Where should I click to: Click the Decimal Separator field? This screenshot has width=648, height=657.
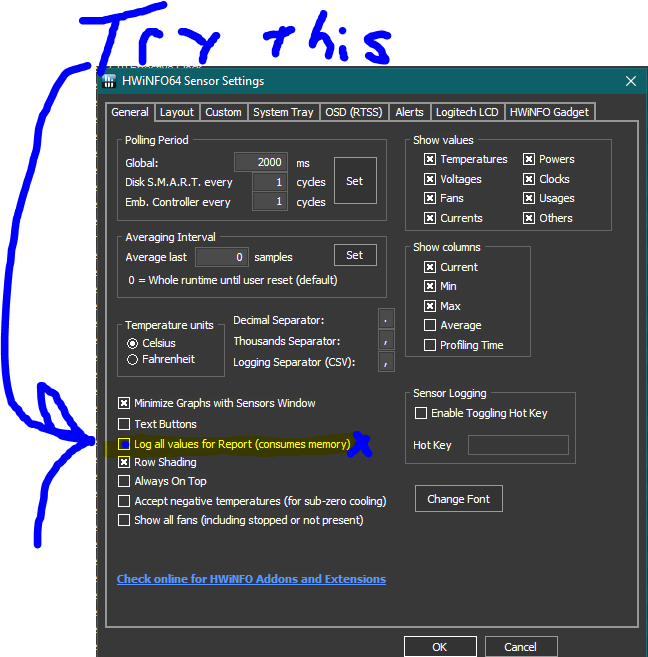386,320
